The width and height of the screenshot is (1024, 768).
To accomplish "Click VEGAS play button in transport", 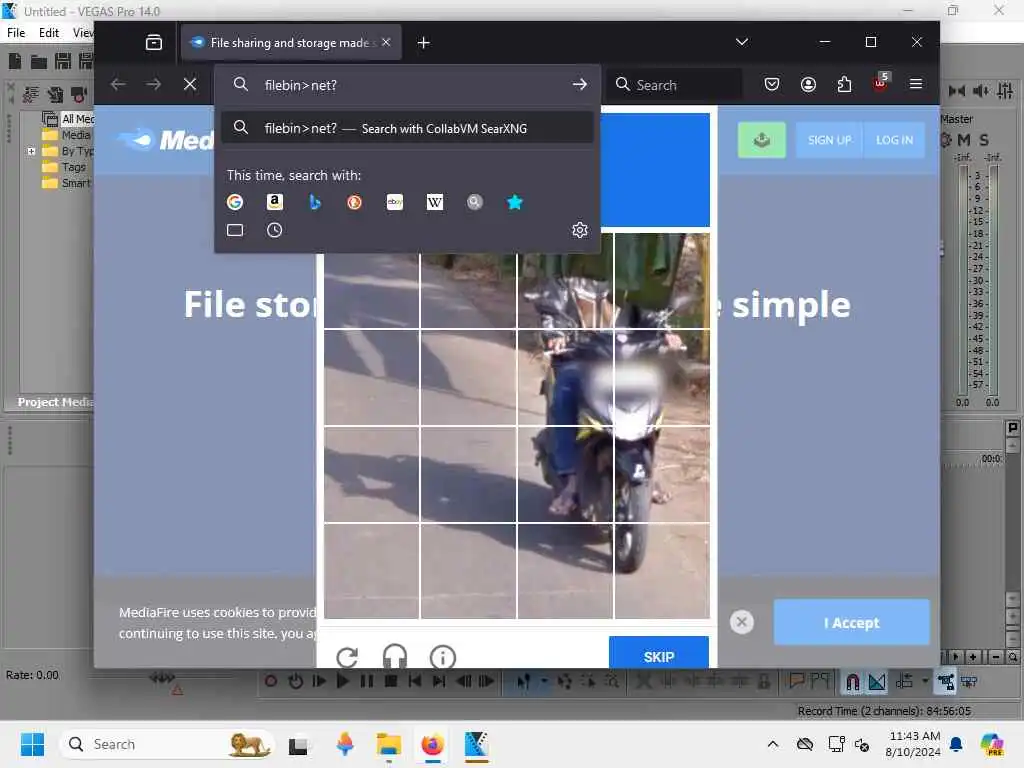I will (x=342, y=682).
